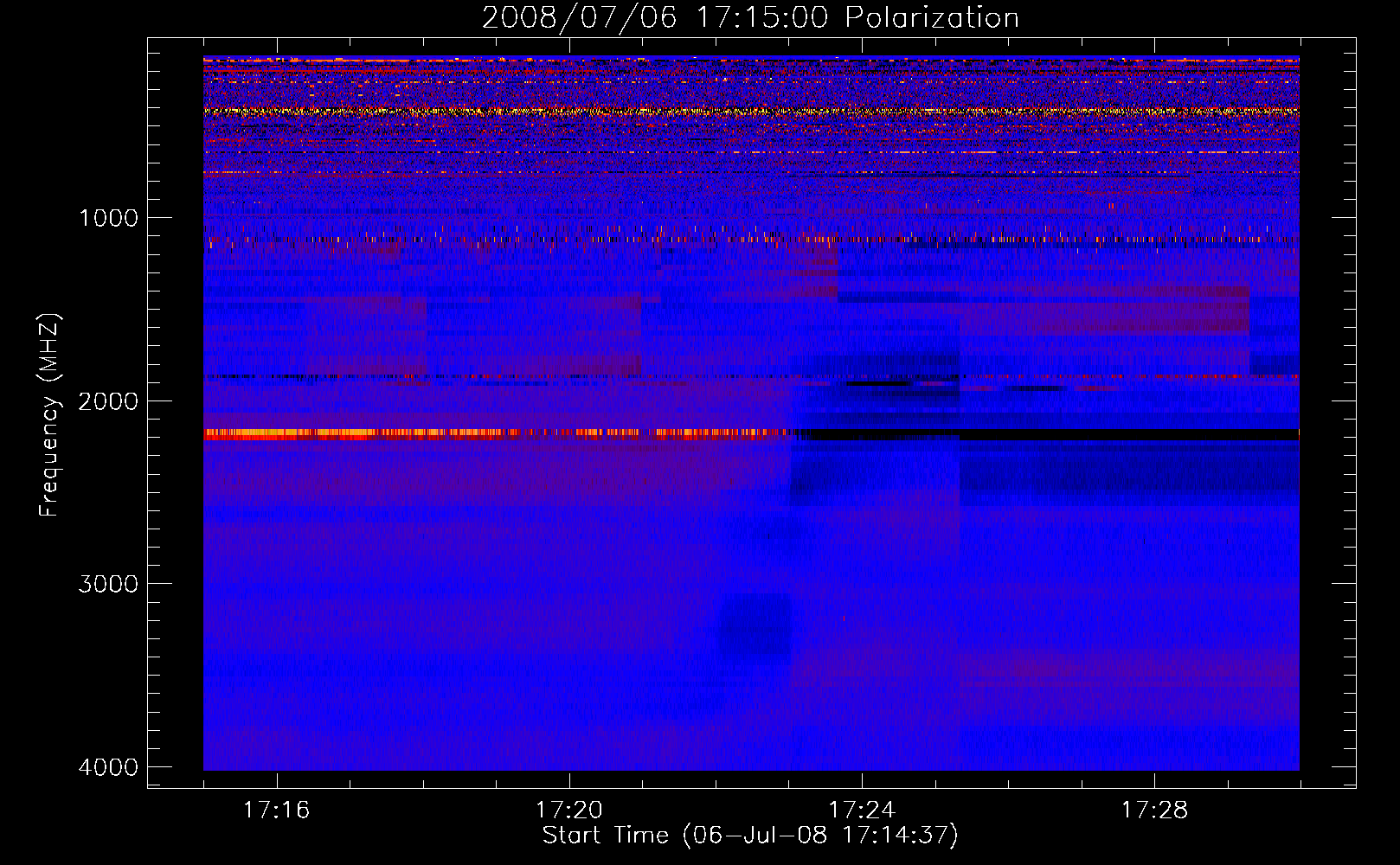Click the plot title '2008/07/06 17:15:00 Polarization'
Viewport: 1400px width, 865px height.
click(750, 17)
